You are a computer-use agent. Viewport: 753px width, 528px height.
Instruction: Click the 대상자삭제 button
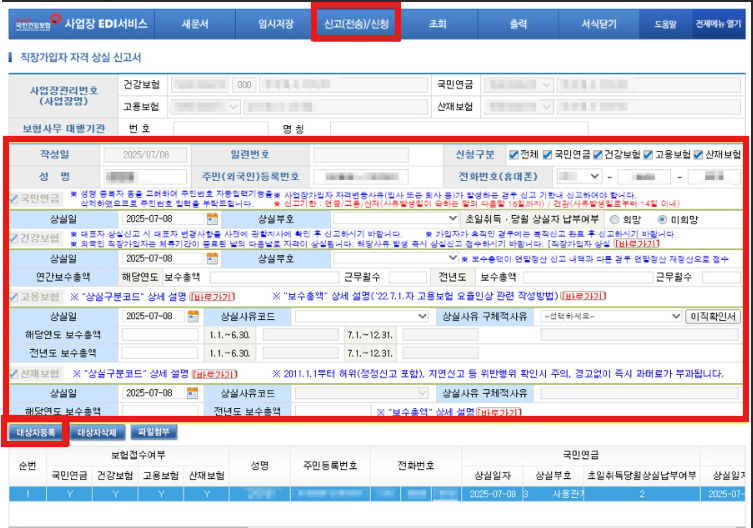(97, 432)
